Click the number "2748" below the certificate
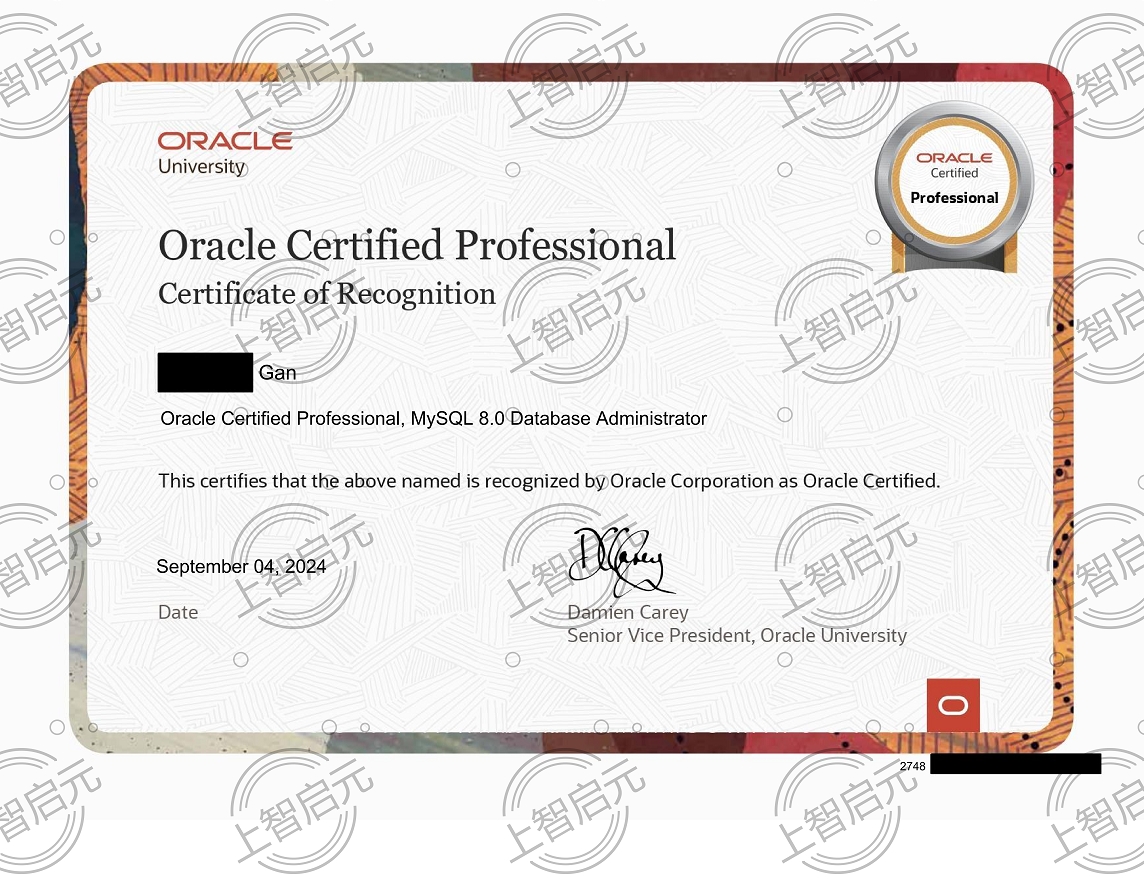The image size is (1144, 879). (912, 766)
